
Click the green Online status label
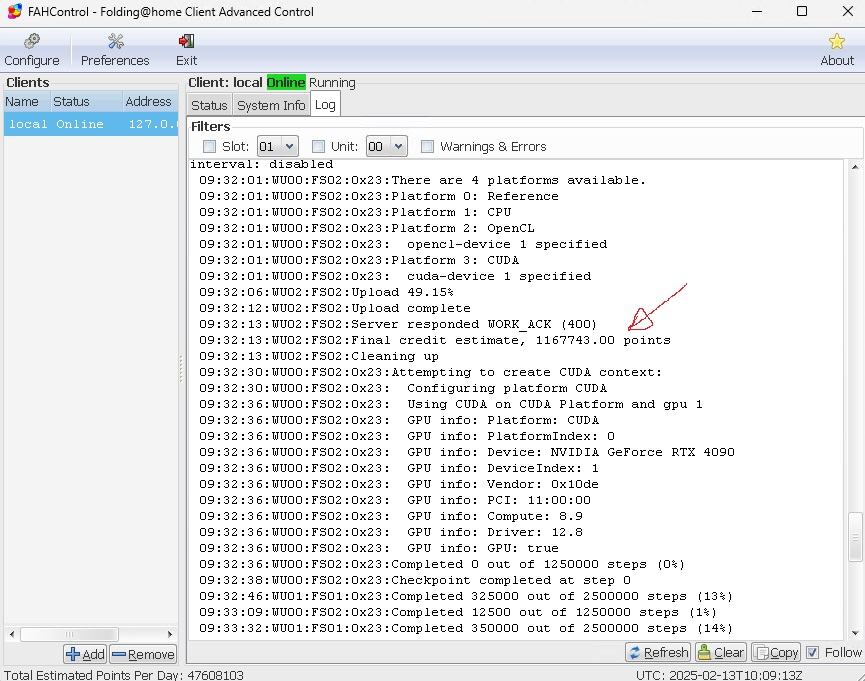pyautogui.click(x=286, y=82)
